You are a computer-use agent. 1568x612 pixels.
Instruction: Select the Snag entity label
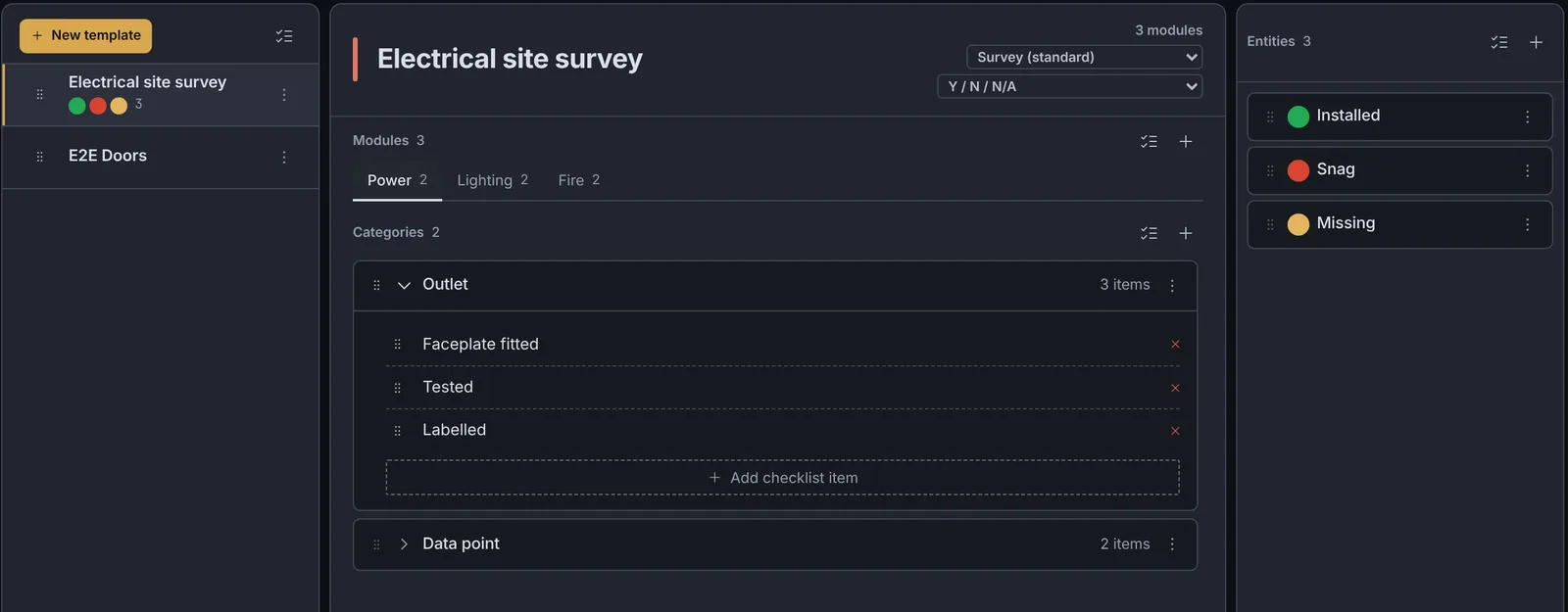[1336, 169]
